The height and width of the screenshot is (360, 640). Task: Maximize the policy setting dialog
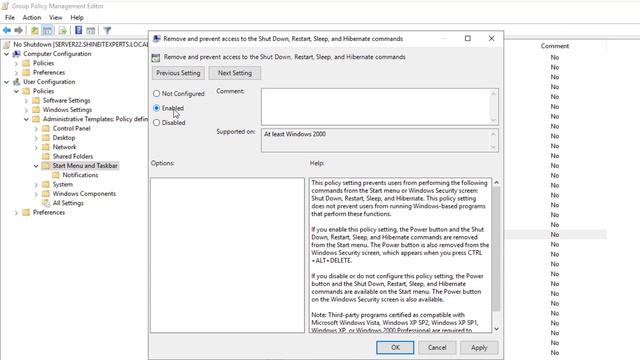pos(468,38)
